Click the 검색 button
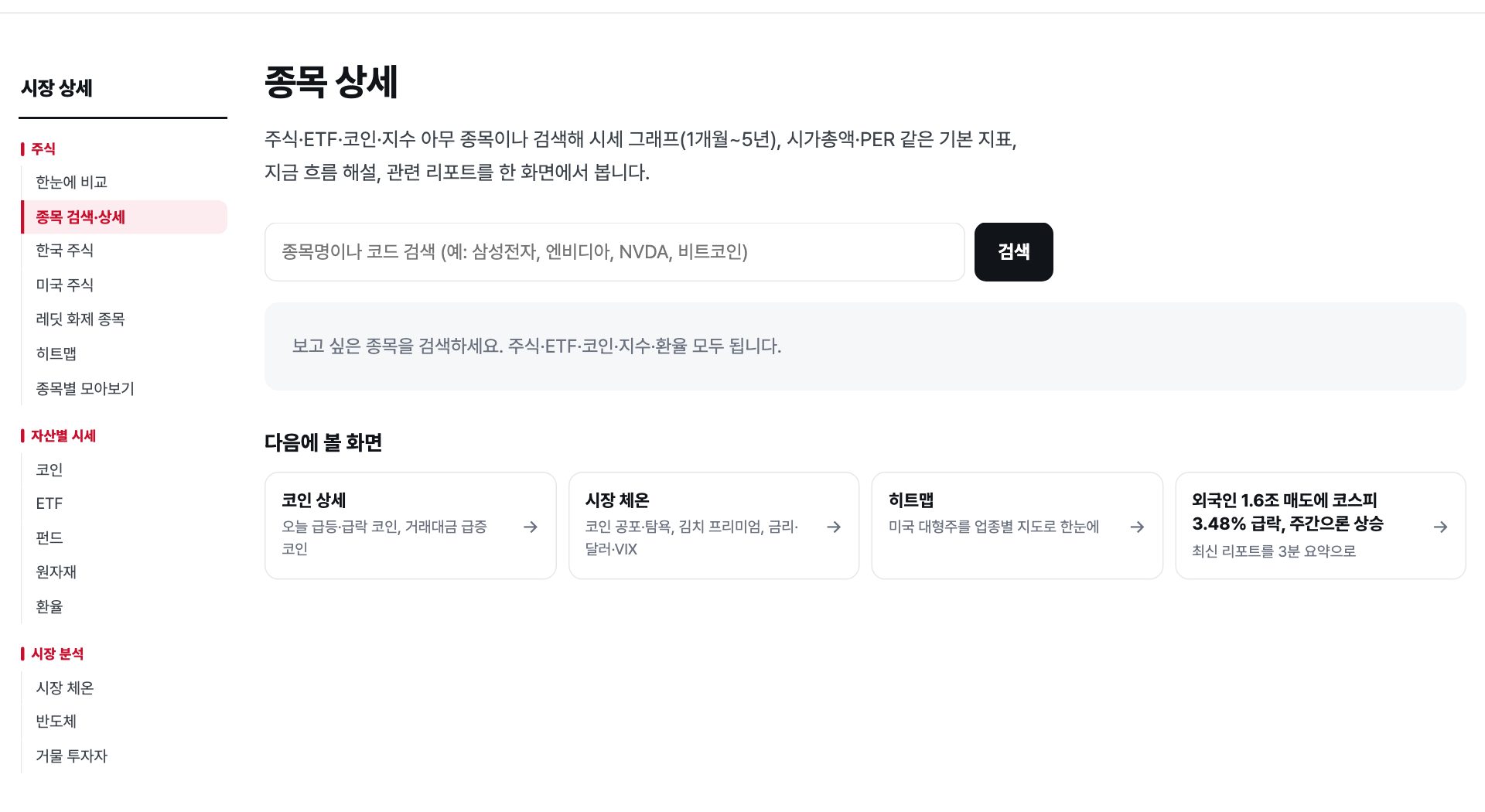The width and height of the screenshot is (1485, 812). 1013,252
